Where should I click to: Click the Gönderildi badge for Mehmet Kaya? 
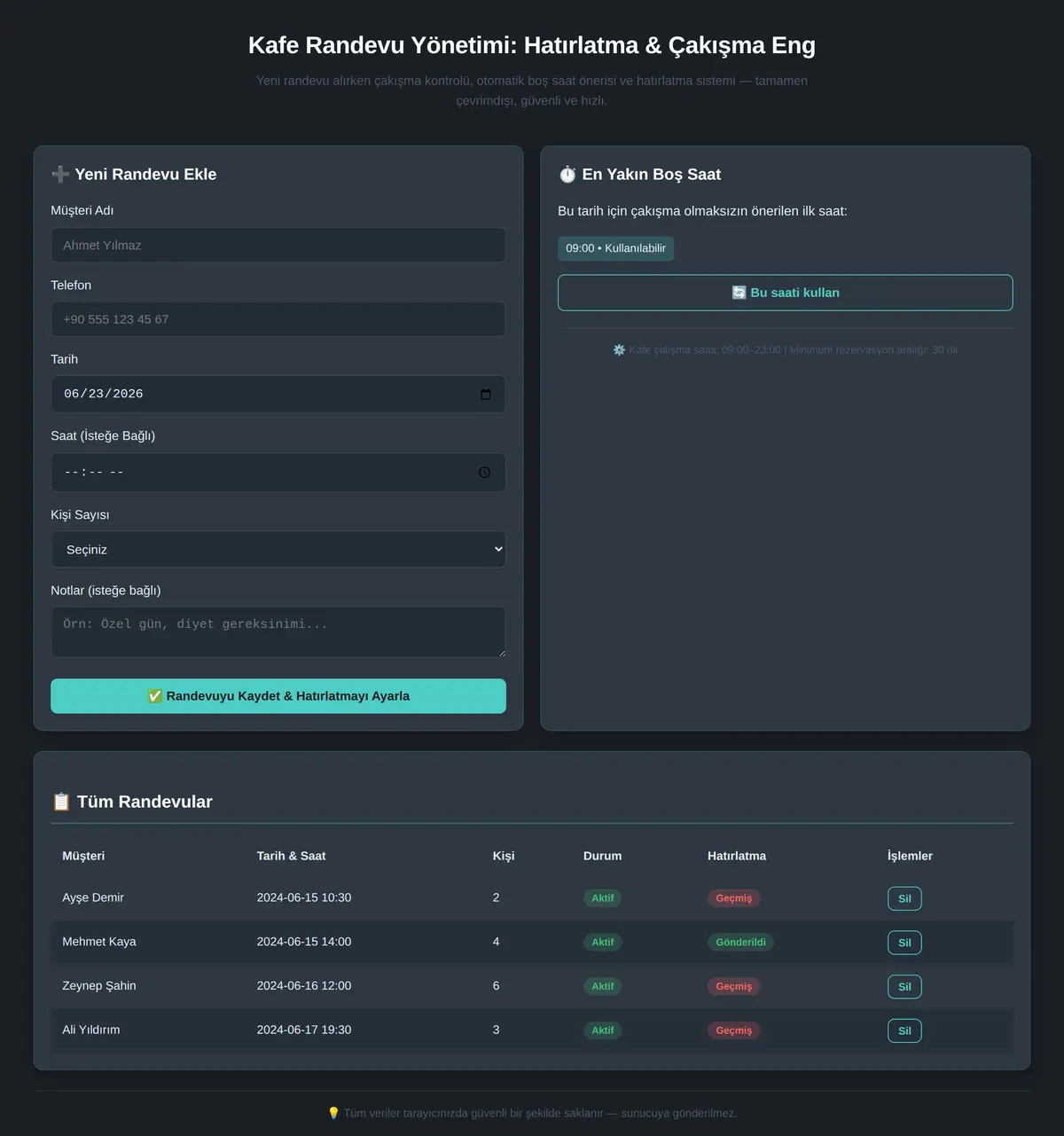pos(740,943)
